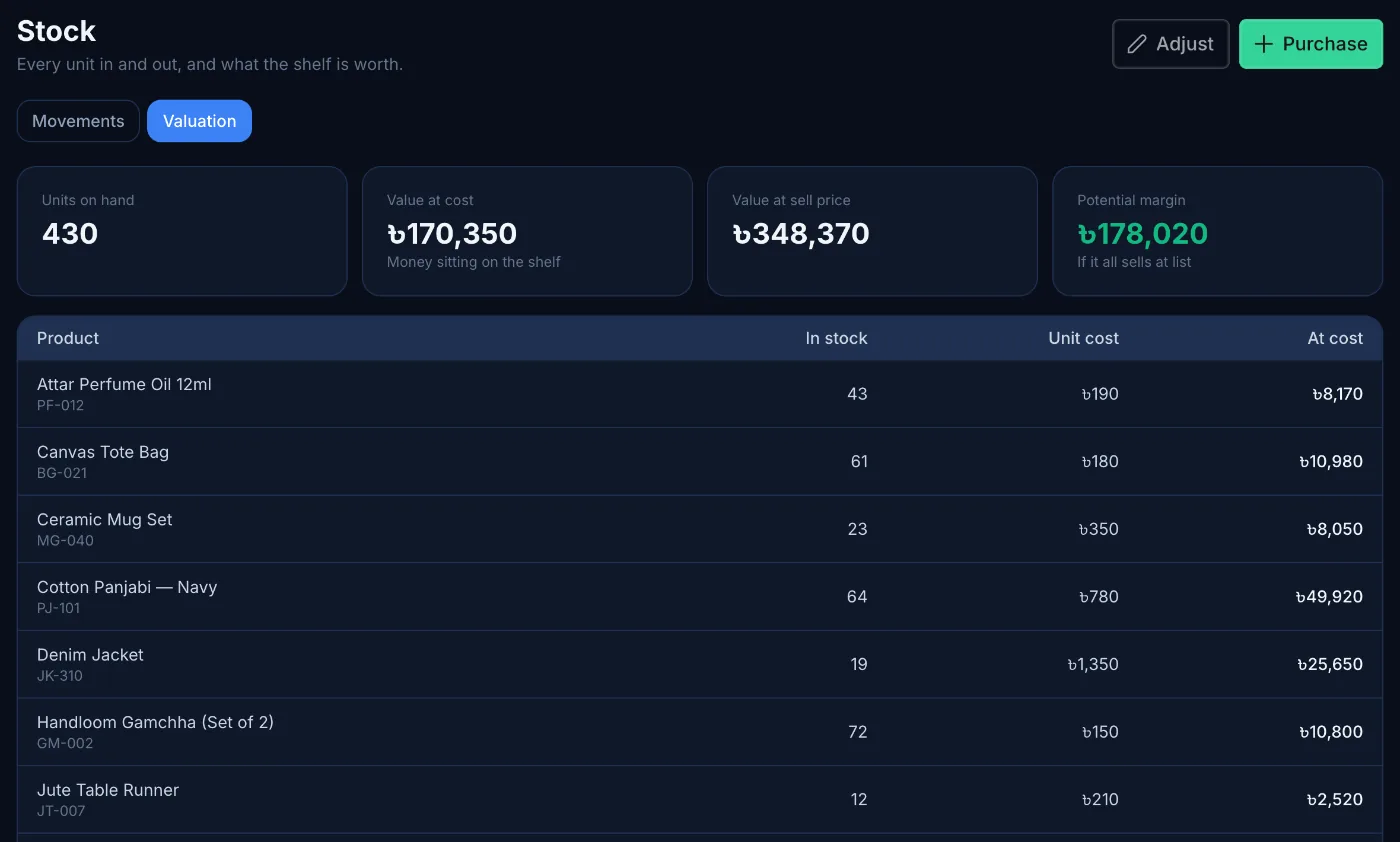1400x842 pixels.
Task: Click the at-cost total ৳2,520
Action: click(1335, 799)
